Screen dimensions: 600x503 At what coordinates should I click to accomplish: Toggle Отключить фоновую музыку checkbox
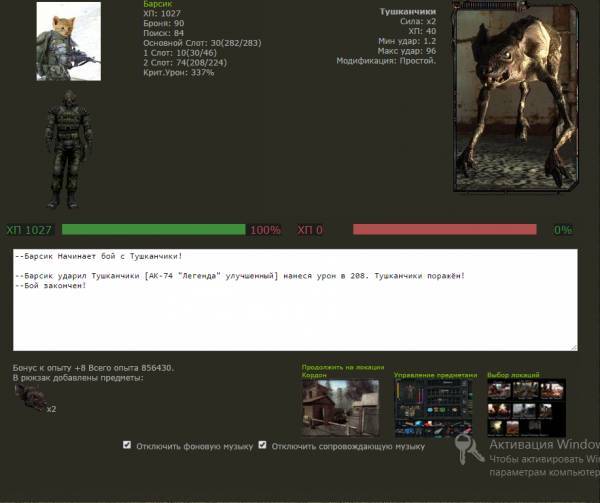click(127, 445)
